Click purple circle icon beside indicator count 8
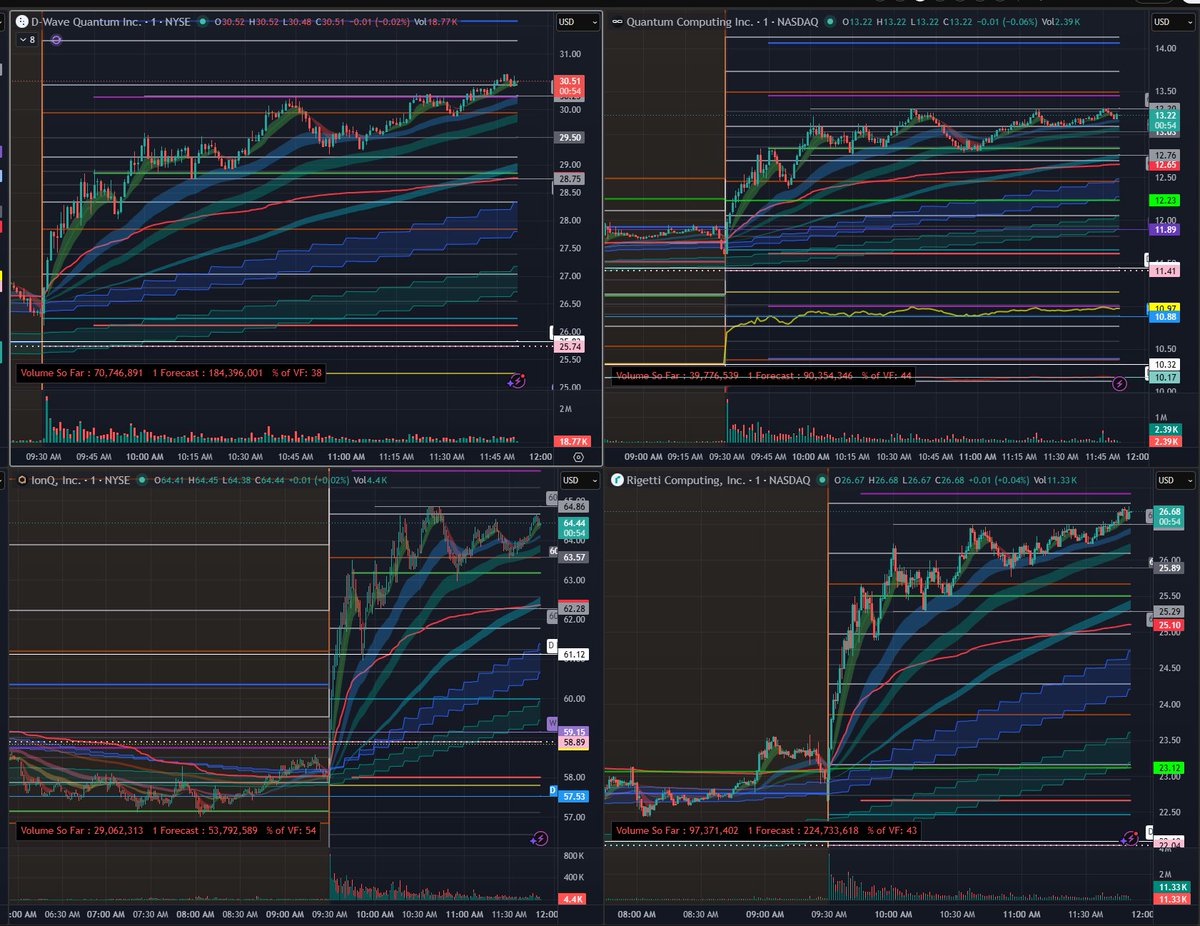 (56, 39)
